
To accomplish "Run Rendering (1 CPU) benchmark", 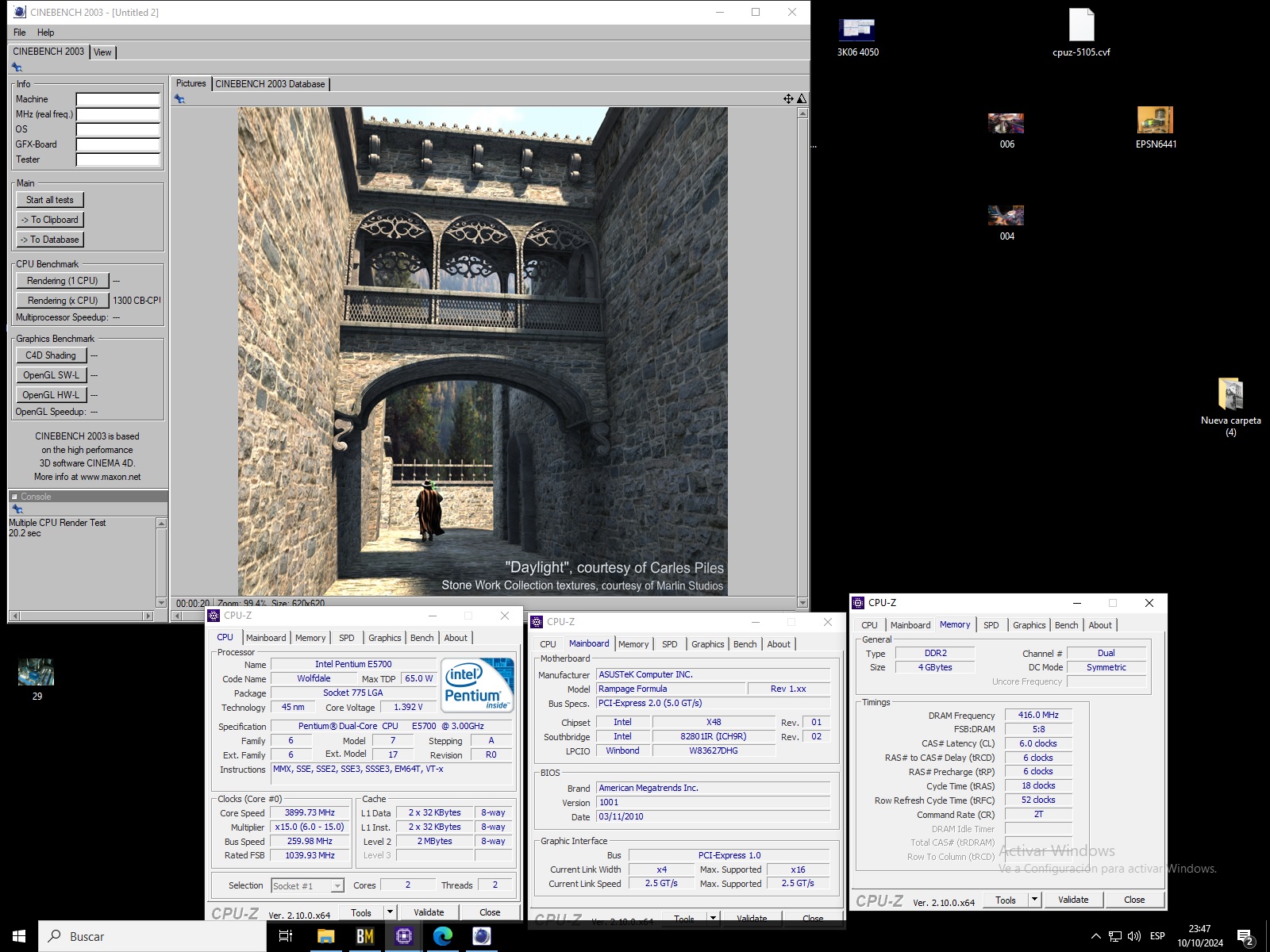I will tap(63, 281).
